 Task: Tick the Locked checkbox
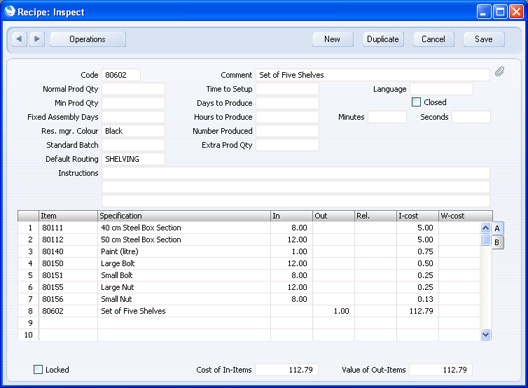pos(38,369)
